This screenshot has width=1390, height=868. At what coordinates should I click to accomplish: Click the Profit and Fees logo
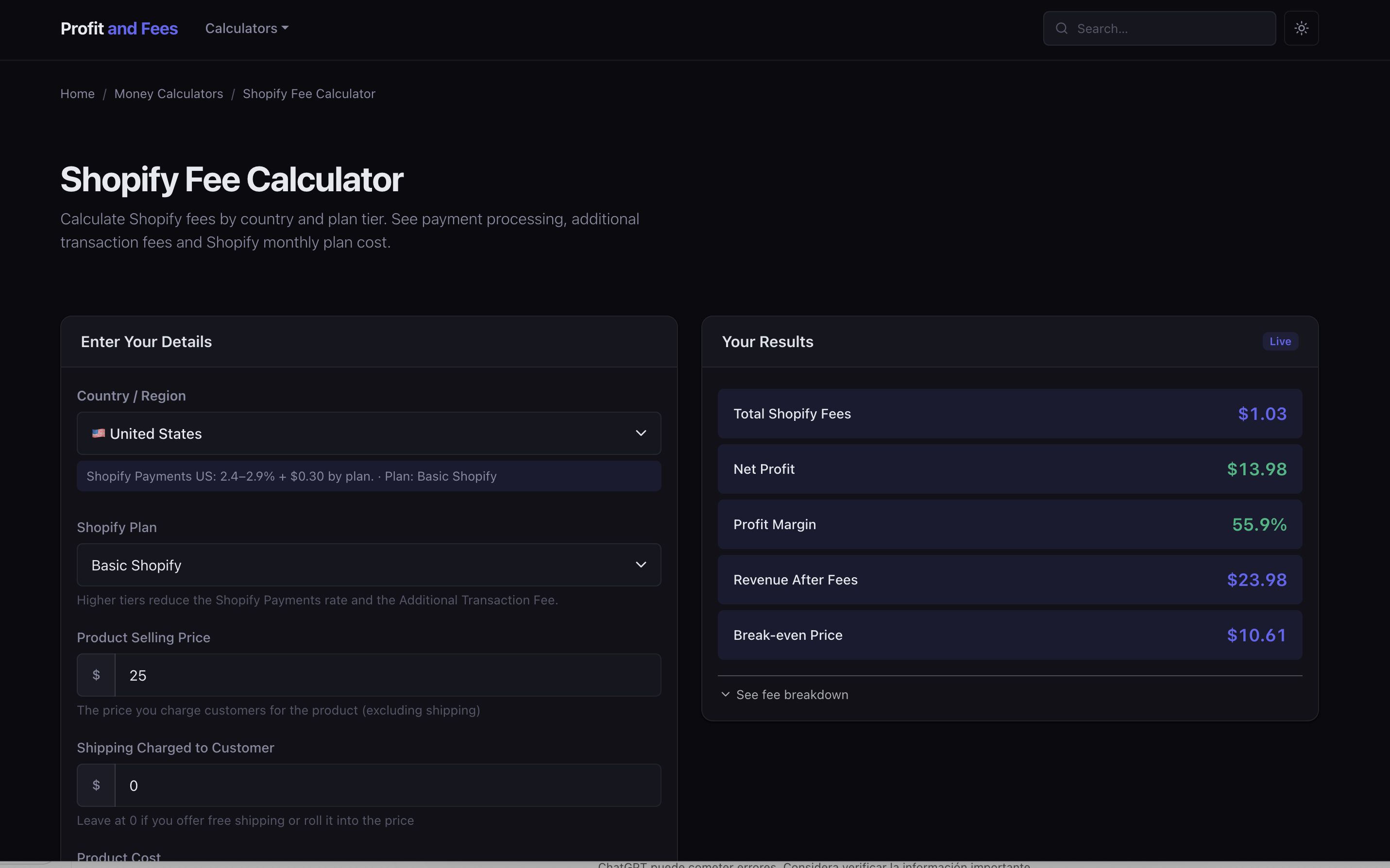119,28
